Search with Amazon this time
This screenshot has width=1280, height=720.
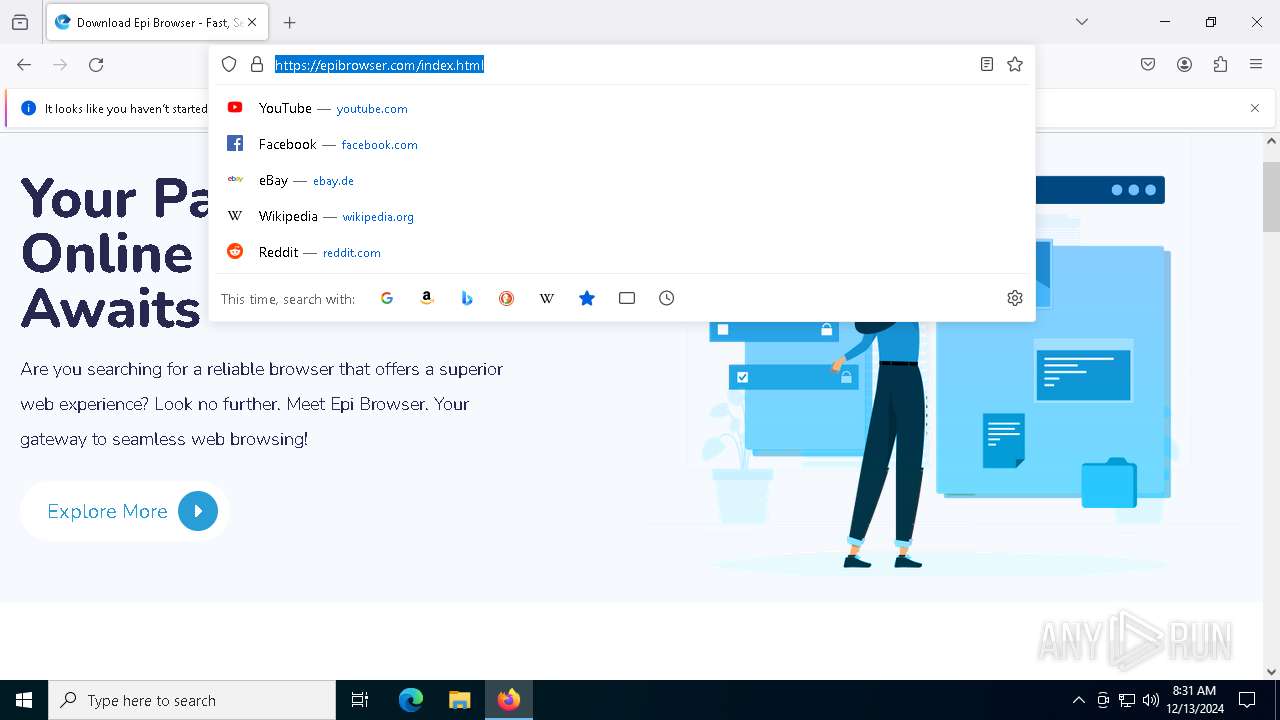(427, 298)
